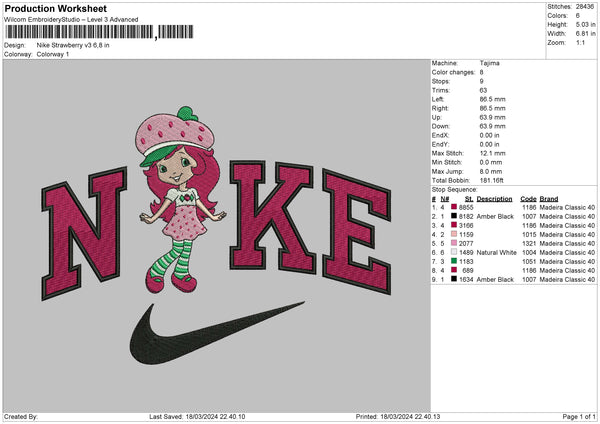The width and height of the screenshot is (600, 424).
Task: Click the Left: measurement label
Action: (x=438, y=99)
